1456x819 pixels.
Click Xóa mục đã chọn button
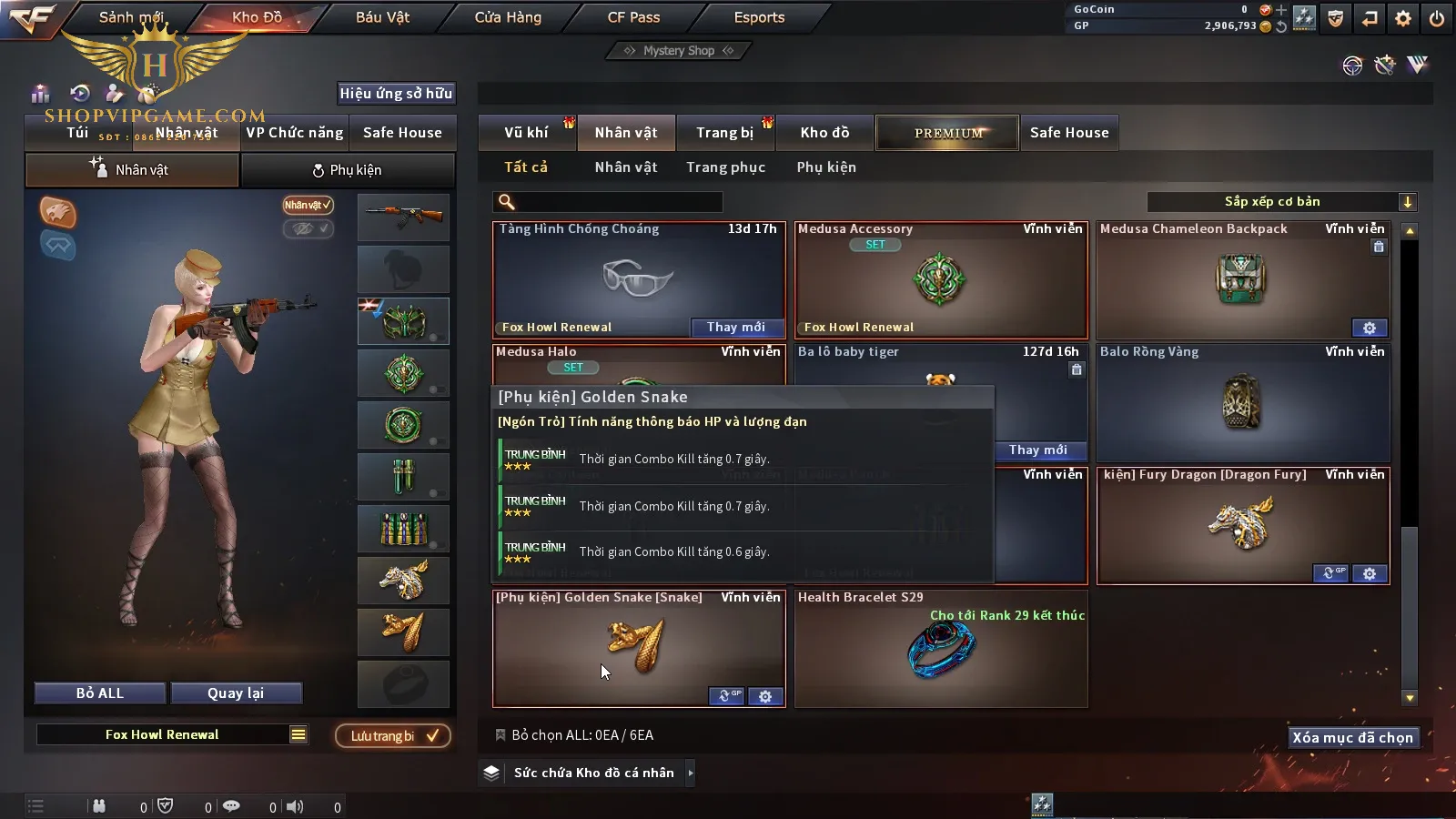[x=1353, y=737]
